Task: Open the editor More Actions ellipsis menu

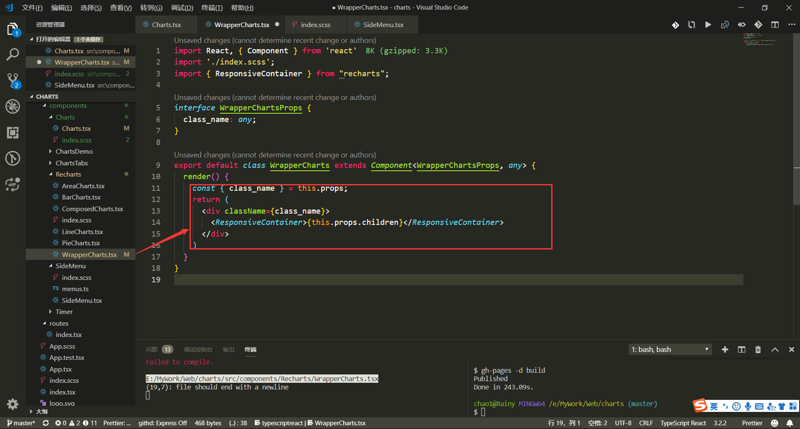Action: click(x=791, y=24)
